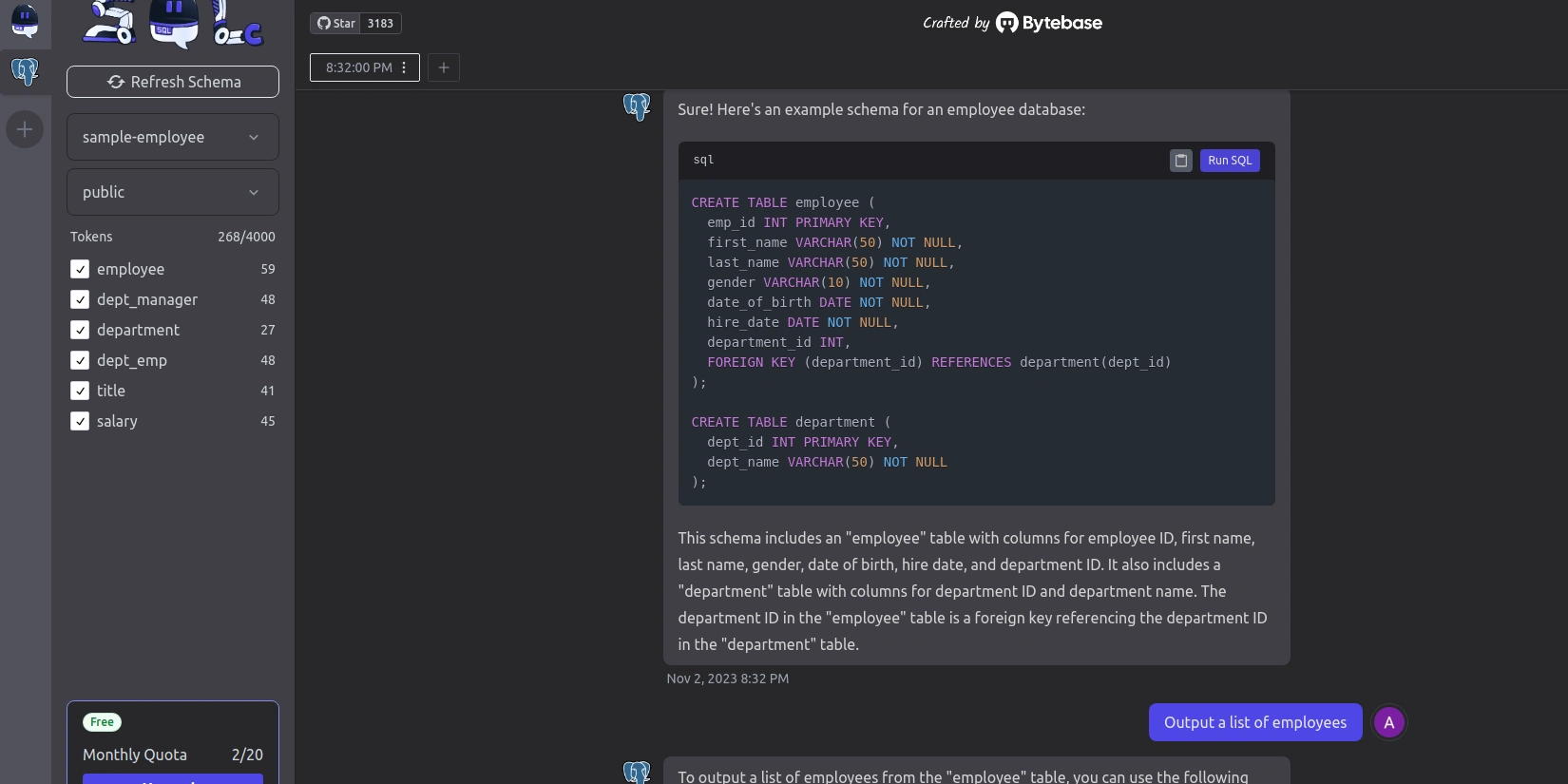Click the star count 3183 badge
This screenshot has height=784, width=1568.
[380, 23]
